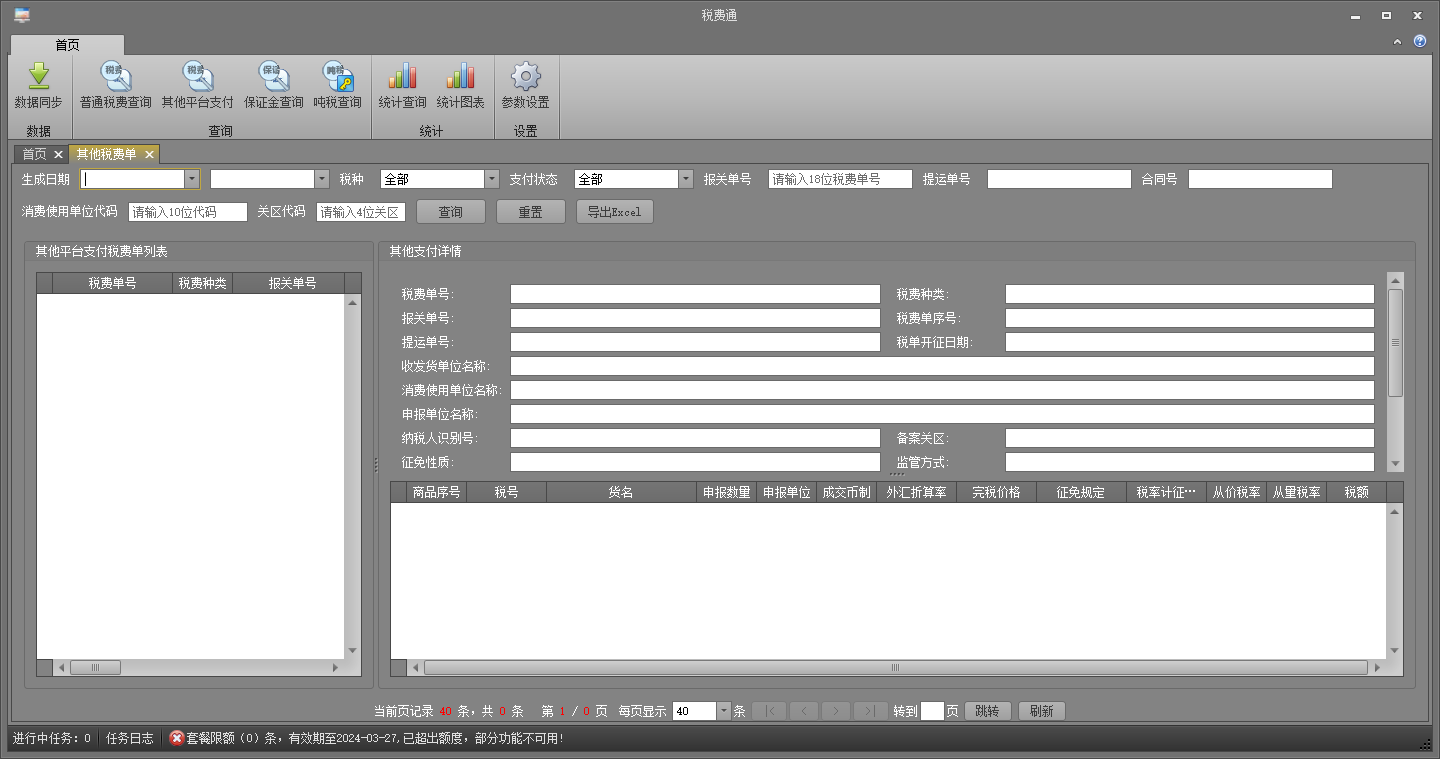Screen dimensions: 1440x759
Task: Close the 其他税费单 tab
Action: 149,154
